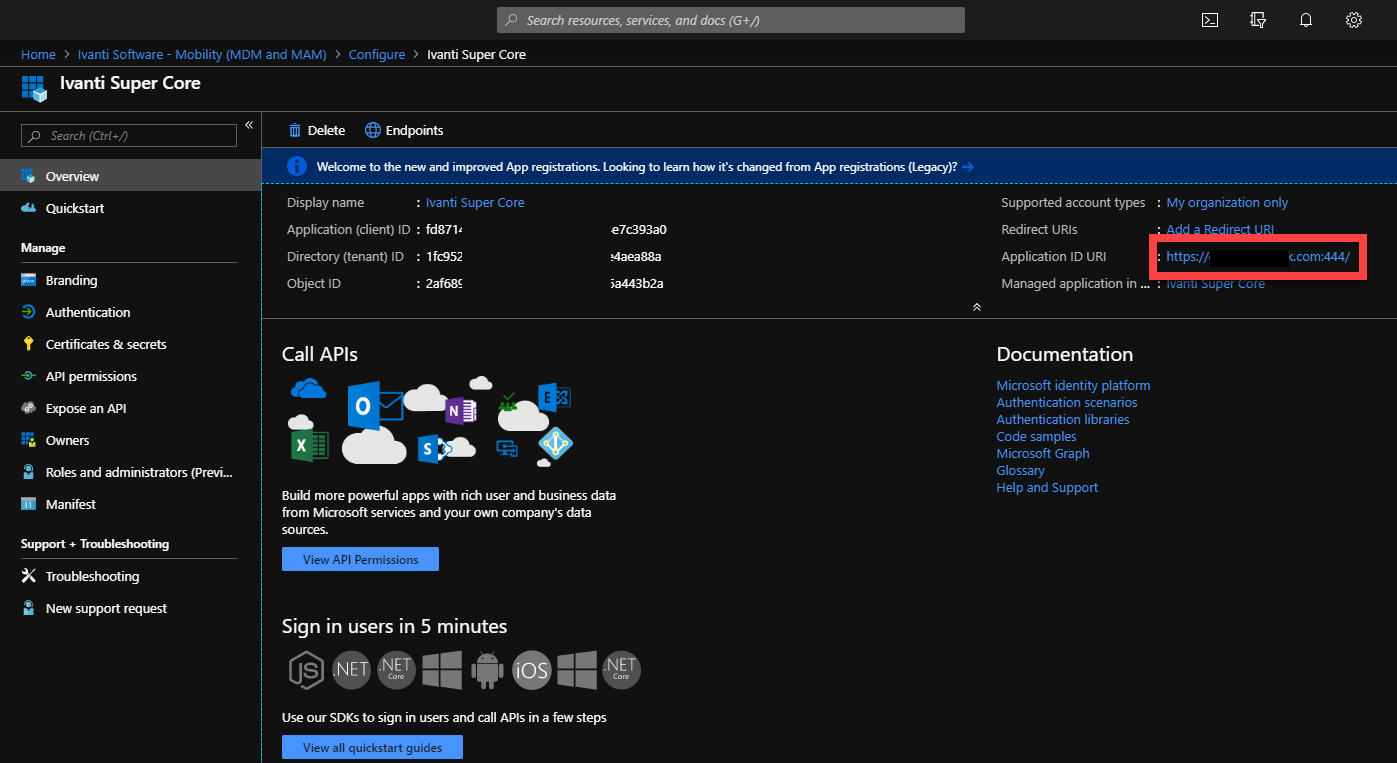Viewport: 1397px width, 763px height.
Task: Open the Add a Redirect URI link
Action: point(1220,229)
